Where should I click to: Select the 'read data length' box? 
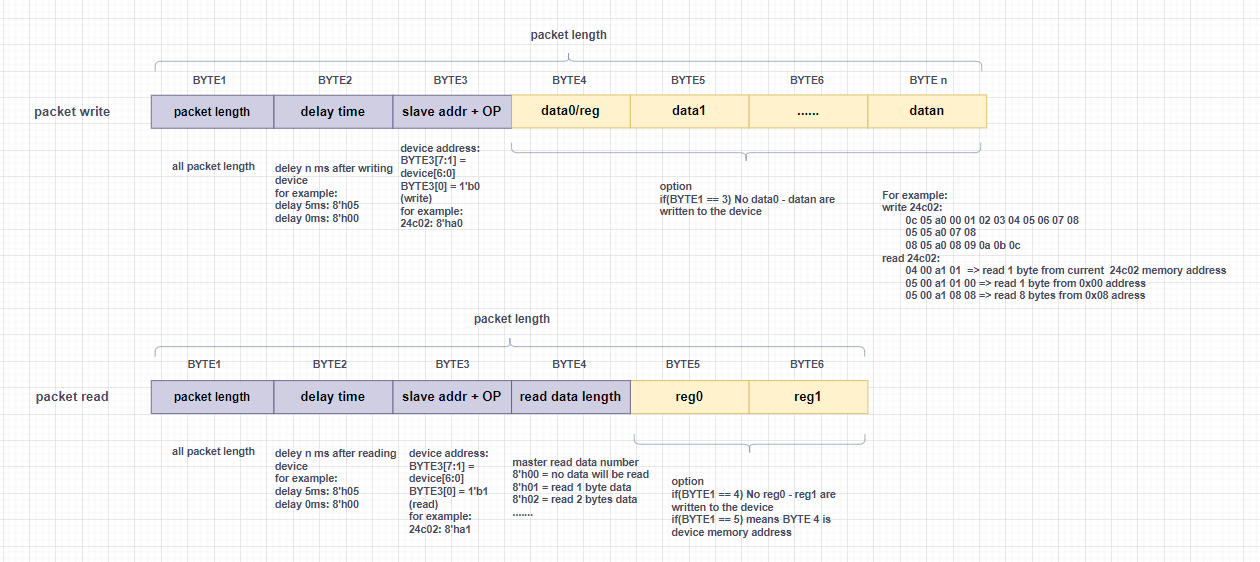point(571,397)
